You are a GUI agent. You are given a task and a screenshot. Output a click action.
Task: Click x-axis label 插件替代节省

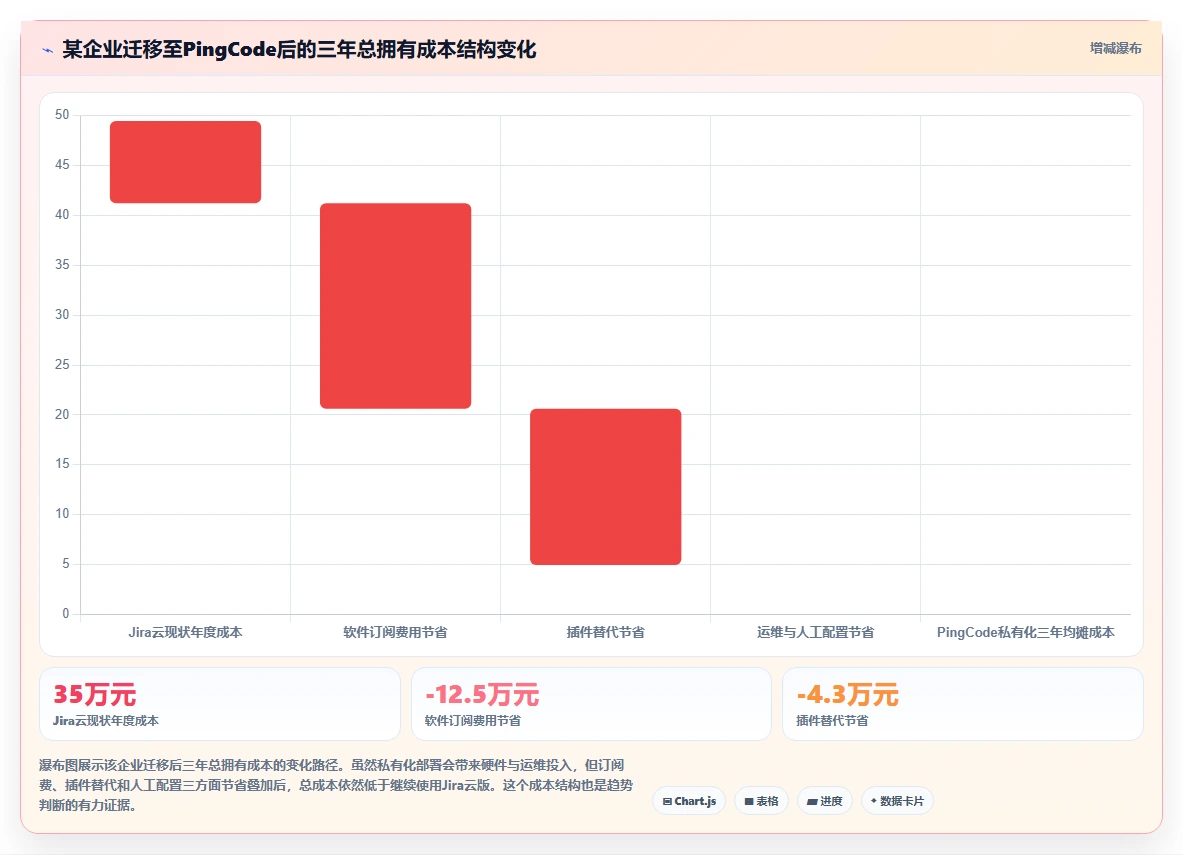[606, 632]
